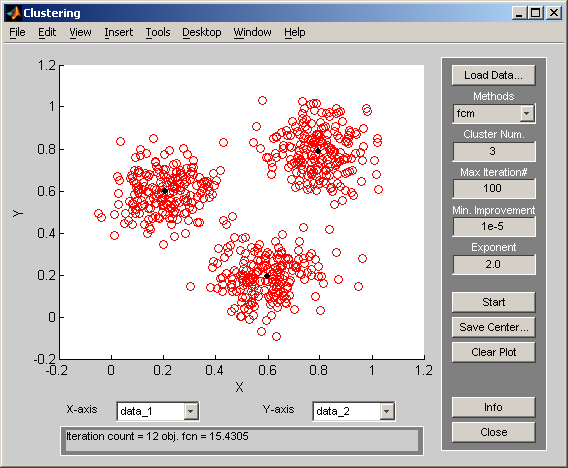This screenshot has width=568, height=468.
Task: Click the Clear Plot button
Action: tap(493, 352)
